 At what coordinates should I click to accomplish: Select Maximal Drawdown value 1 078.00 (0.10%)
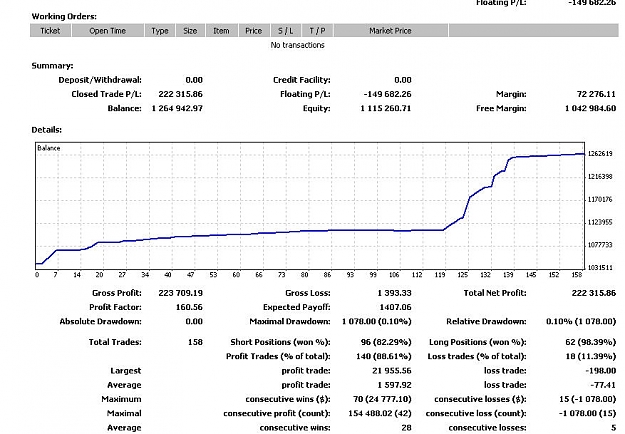point(377,322)
